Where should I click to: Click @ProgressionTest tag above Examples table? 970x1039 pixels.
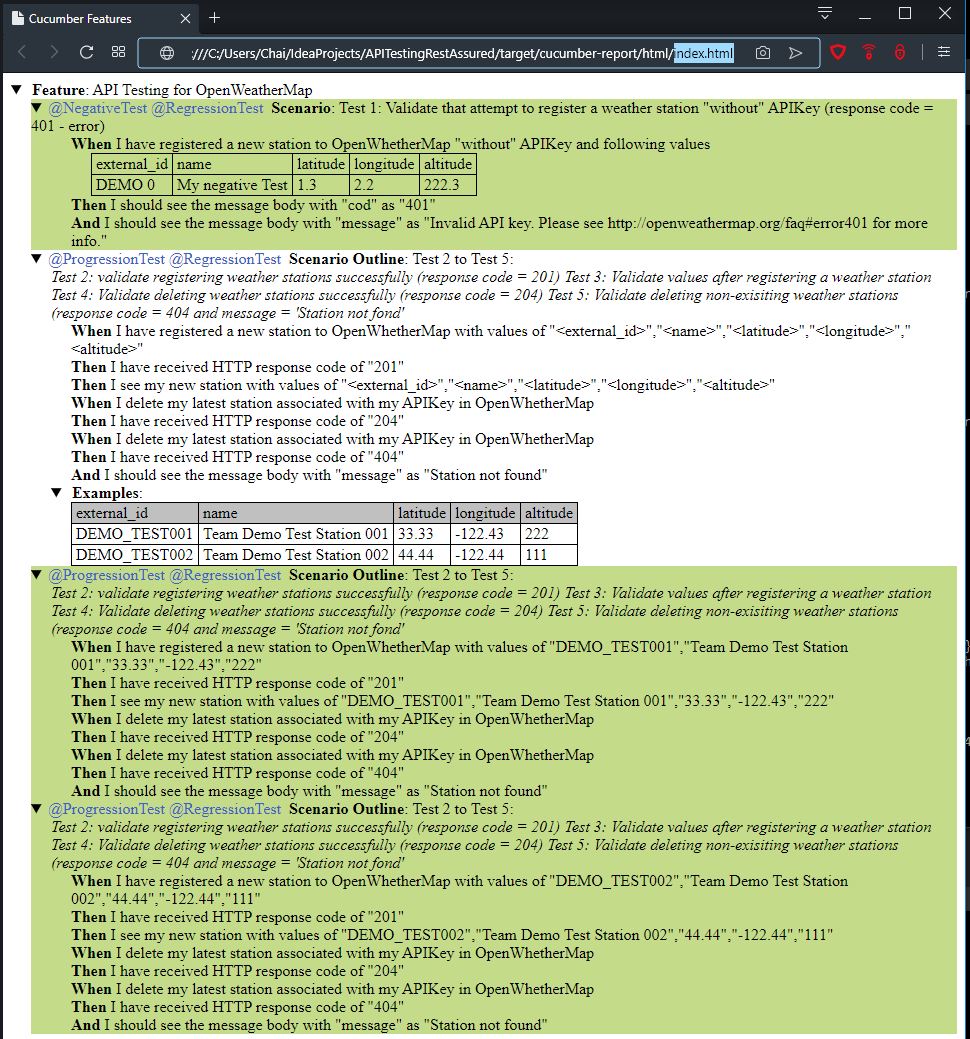[107, 259]
